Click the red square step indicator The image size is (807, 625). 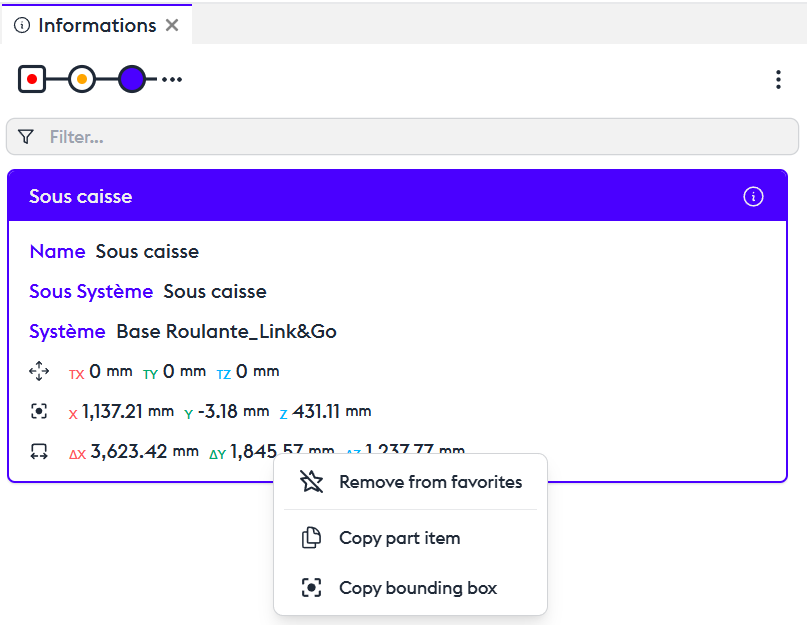coord(32,79)
